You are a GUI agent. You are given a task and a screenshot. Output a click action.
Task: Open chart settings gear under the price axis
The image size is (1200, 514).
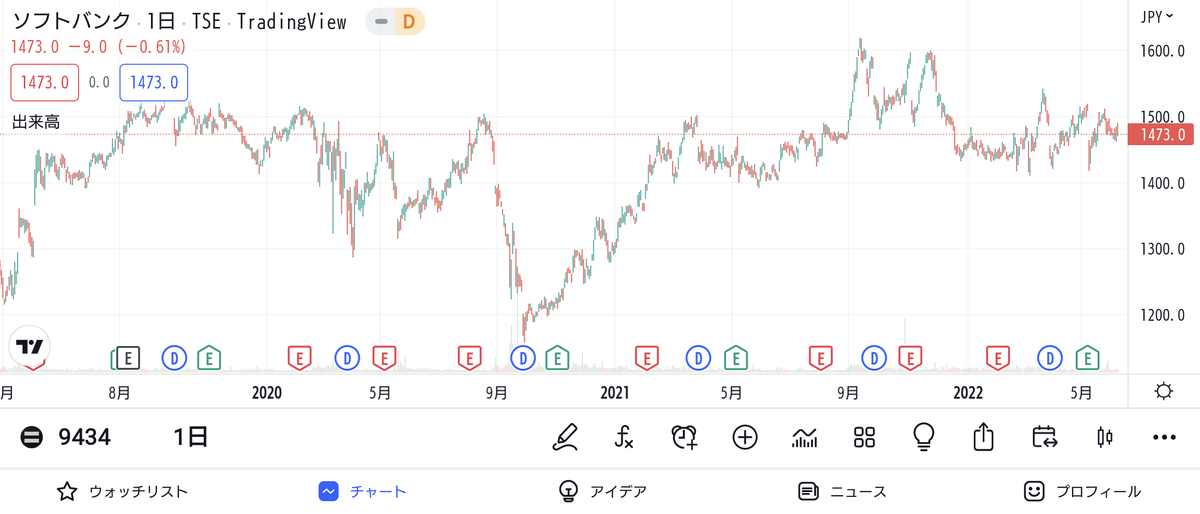click(1163, 391)
